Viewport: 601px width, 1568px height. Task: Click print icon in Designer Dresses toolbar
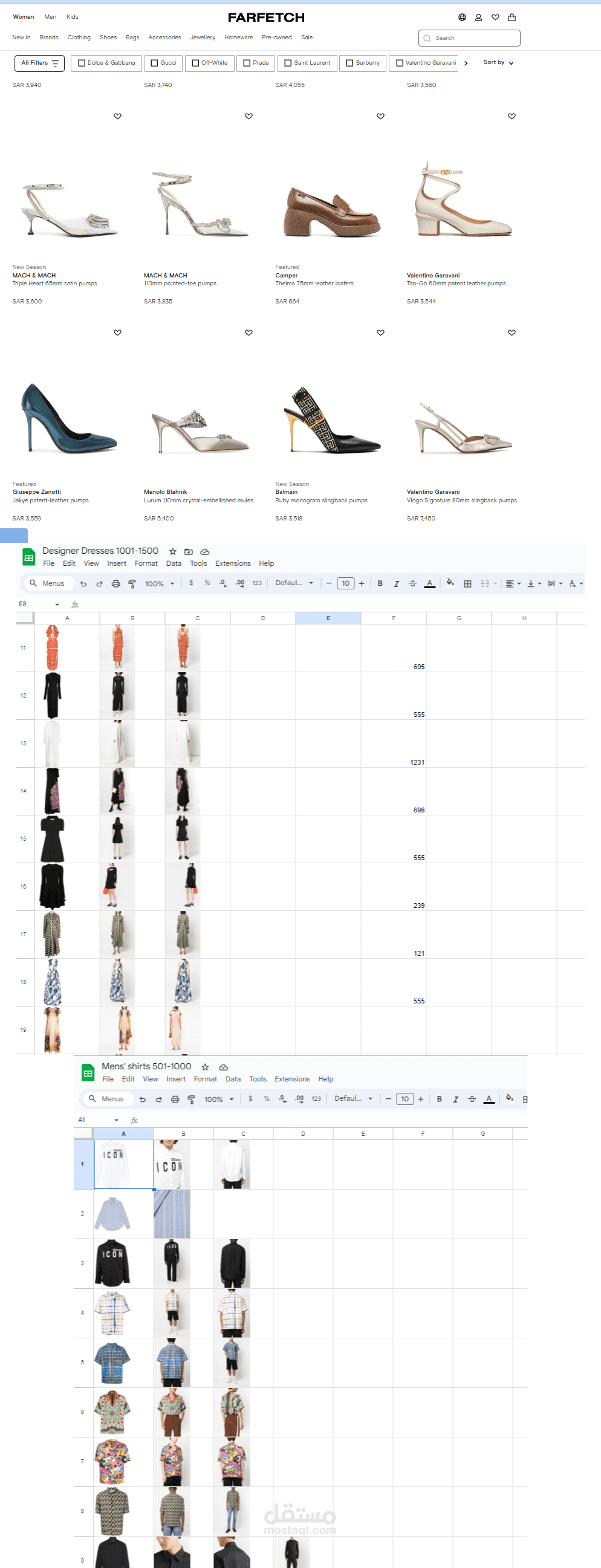pos(115,584)
